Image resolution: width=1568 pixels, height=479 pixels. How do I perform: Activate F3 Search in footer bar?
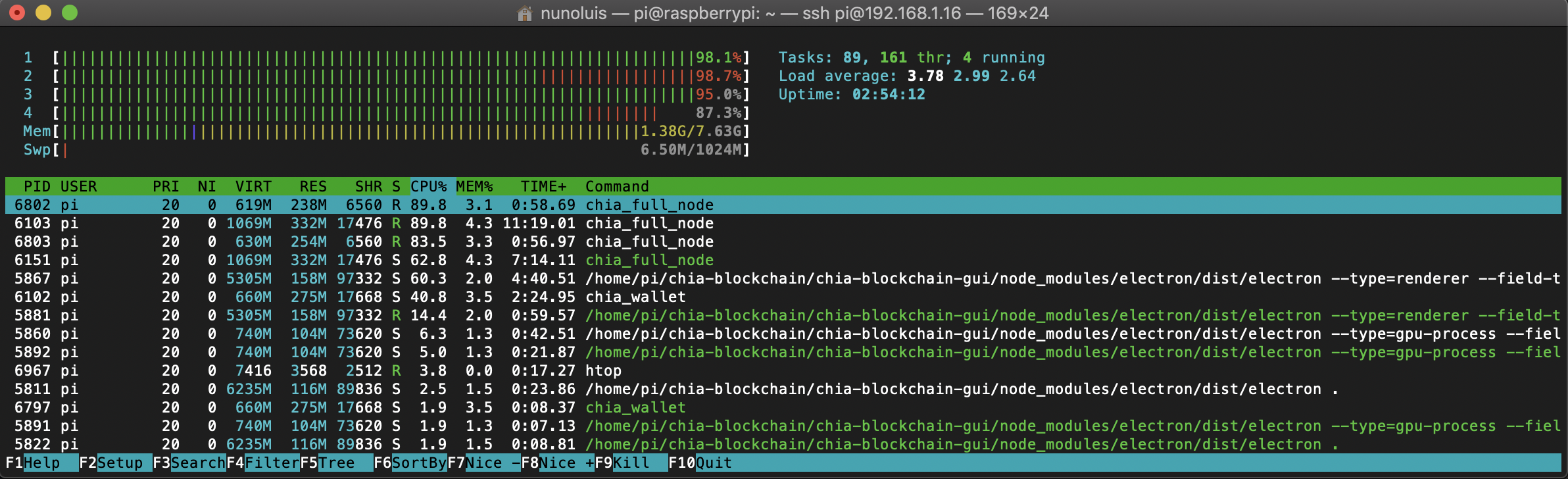coord(189,463)
